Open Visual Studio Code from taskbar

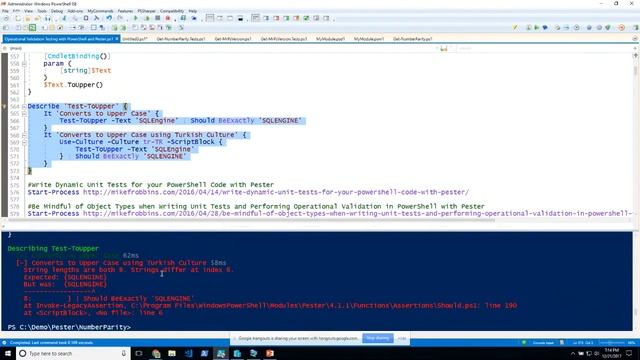click(x=188, y=353)
